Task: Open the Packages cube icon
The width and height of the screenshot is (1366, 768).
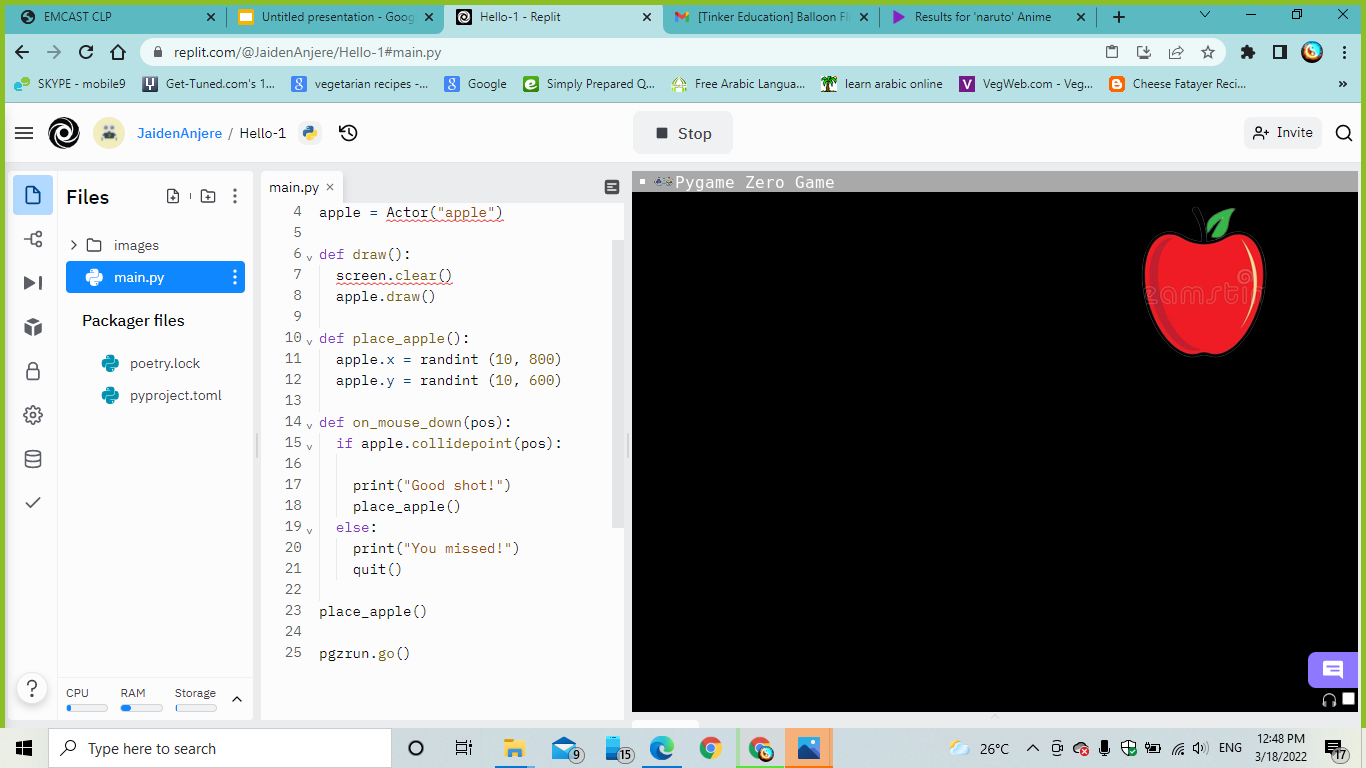Action: tap(33, 327)
